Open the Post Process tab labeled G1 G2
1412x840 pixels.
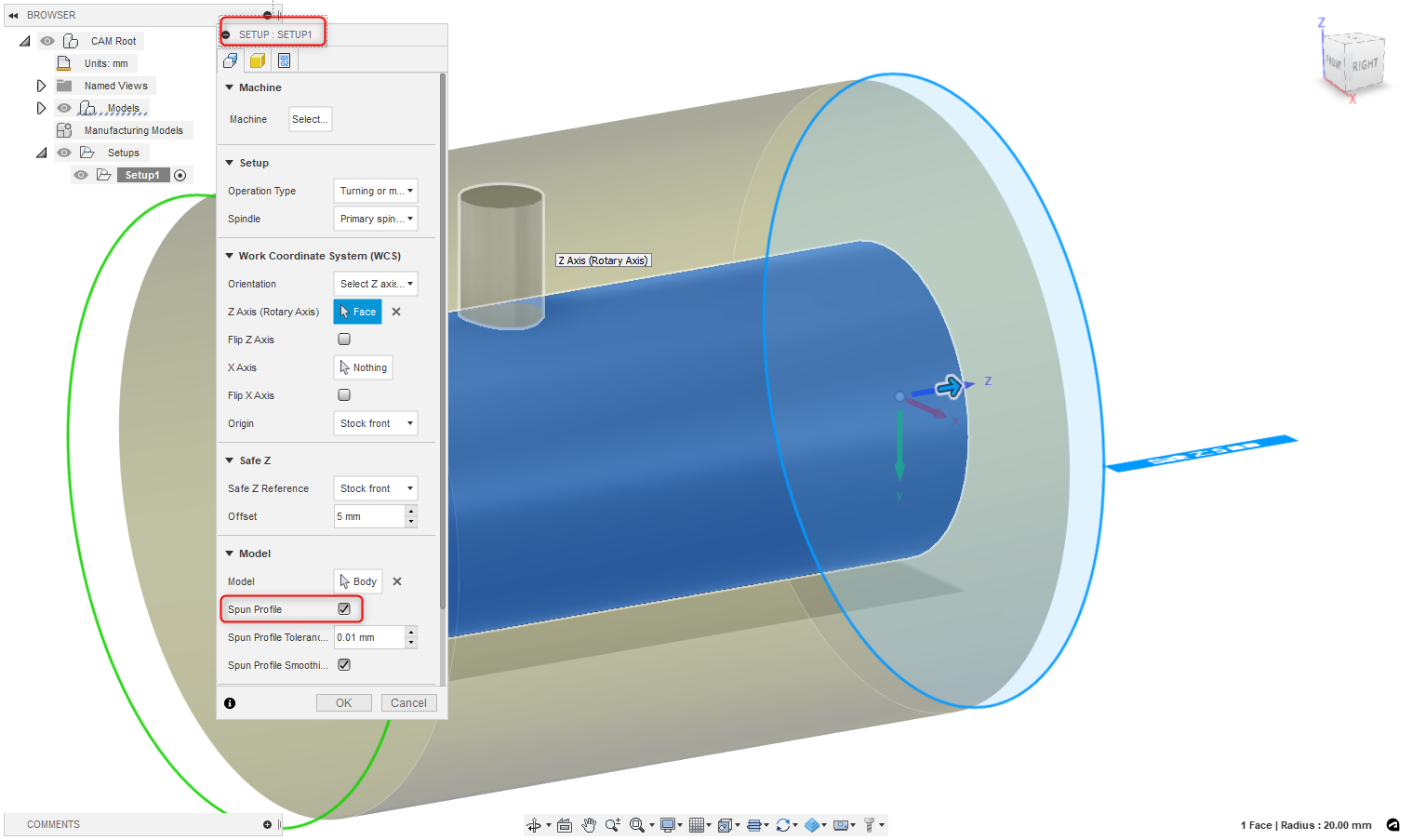tap(285, 60)
